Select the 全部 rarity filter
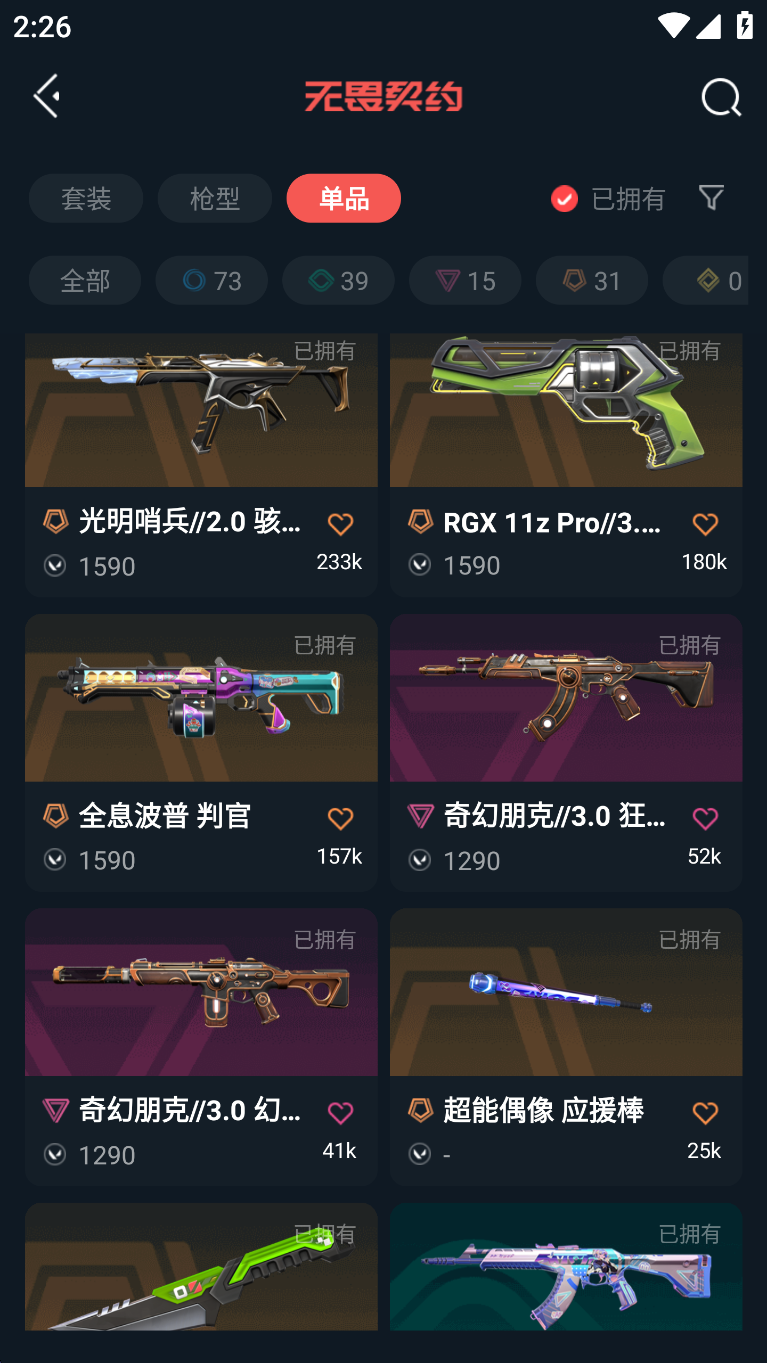The width and height of the screenshot is (767, 1363). click(x=85, y=280)
